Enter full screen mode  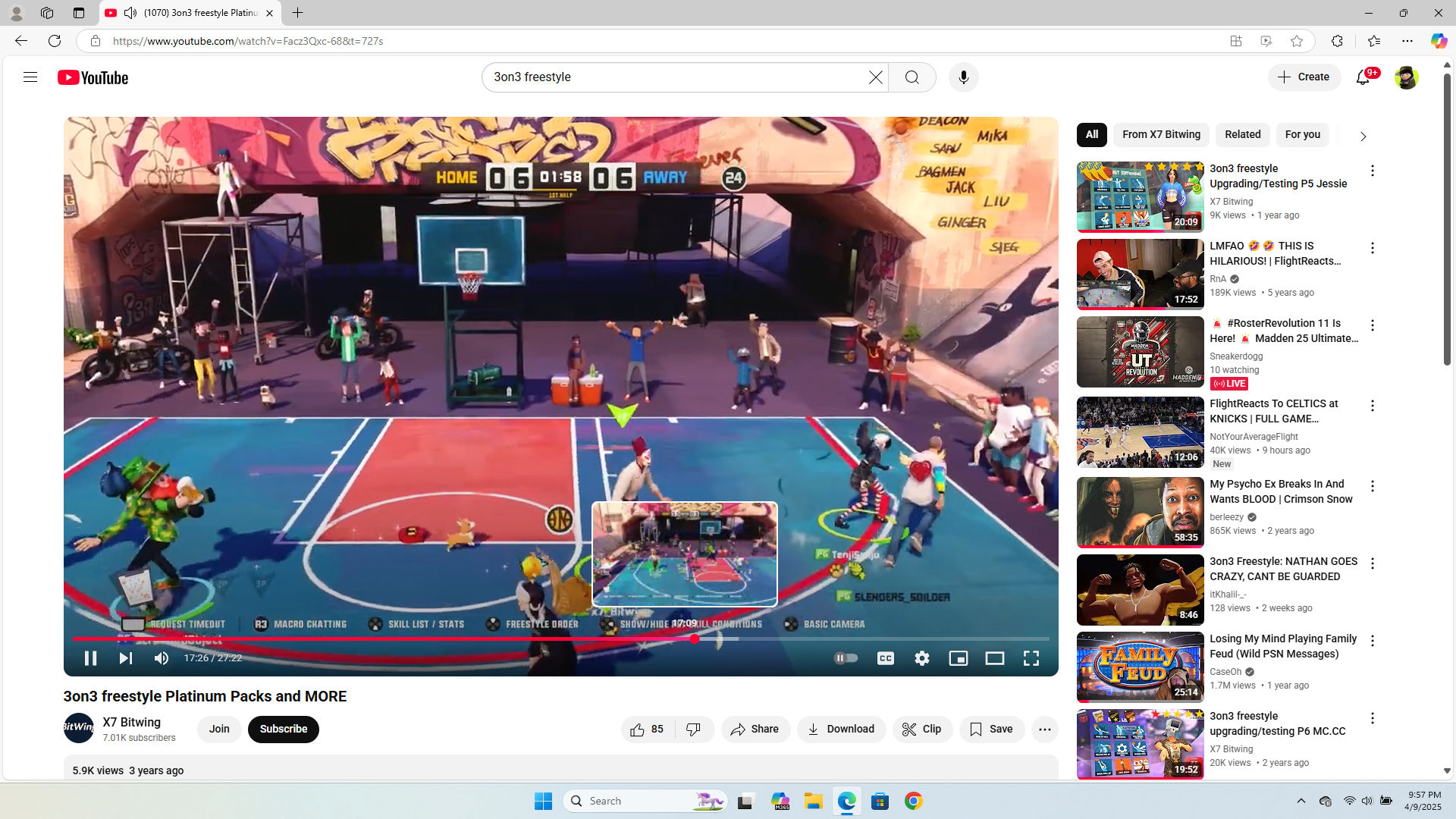point(1031,658)
